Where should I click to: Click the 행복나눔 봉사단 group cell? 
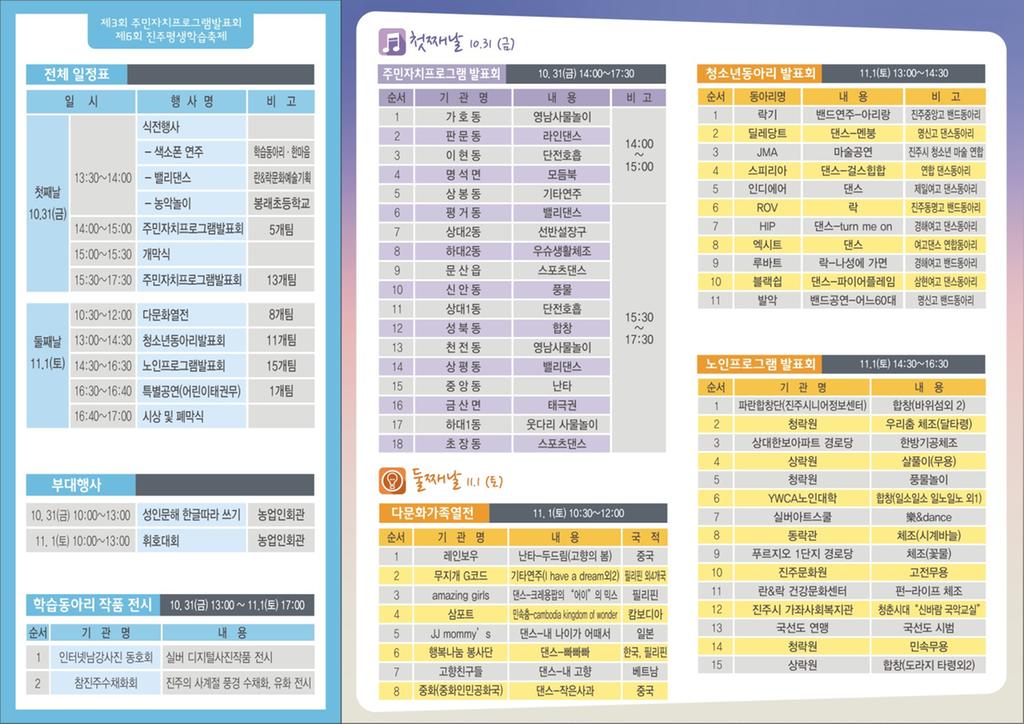coord(460,652)
